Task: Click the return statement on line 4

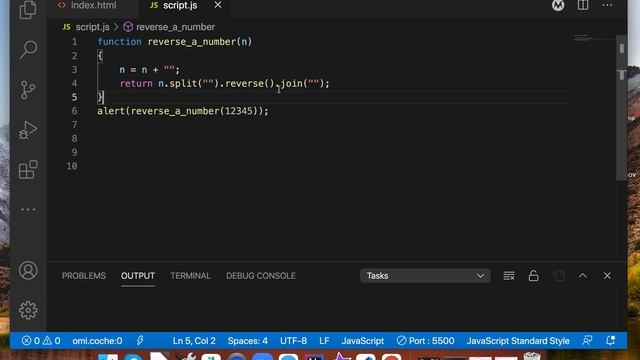Action: (224, 84)
